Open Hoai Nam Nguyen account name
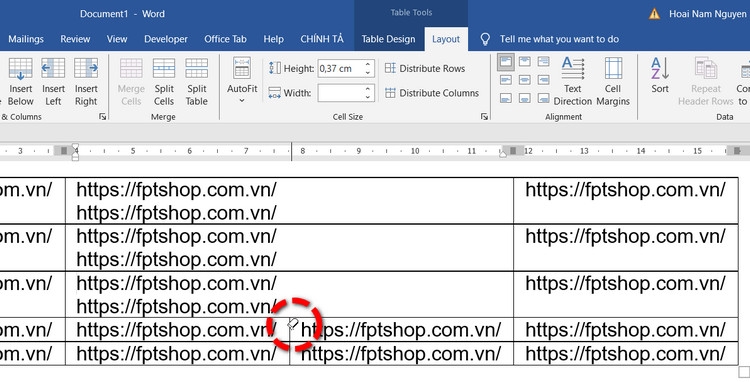 pos(707,14)
